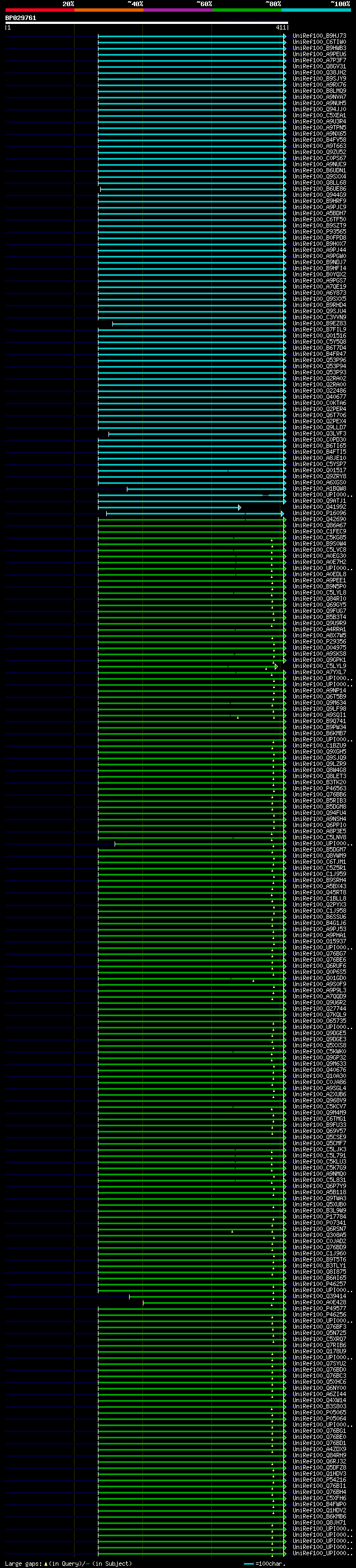Click label UniRef100_Q3LVF3
Image resolution: width=356 pixels, height=1568 pixels.
tap(319, 434)
